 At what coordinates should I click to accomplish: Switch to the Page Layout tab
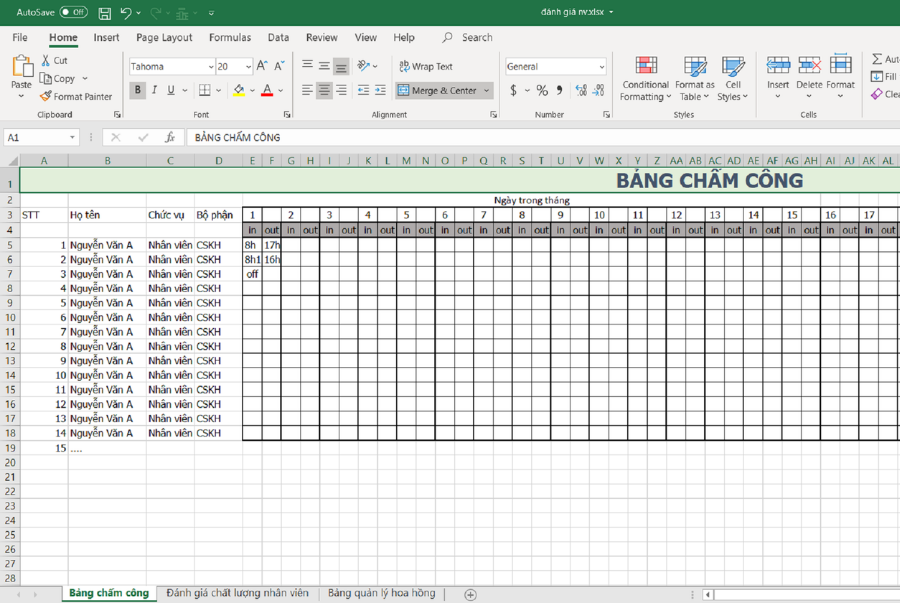[164, 37]
